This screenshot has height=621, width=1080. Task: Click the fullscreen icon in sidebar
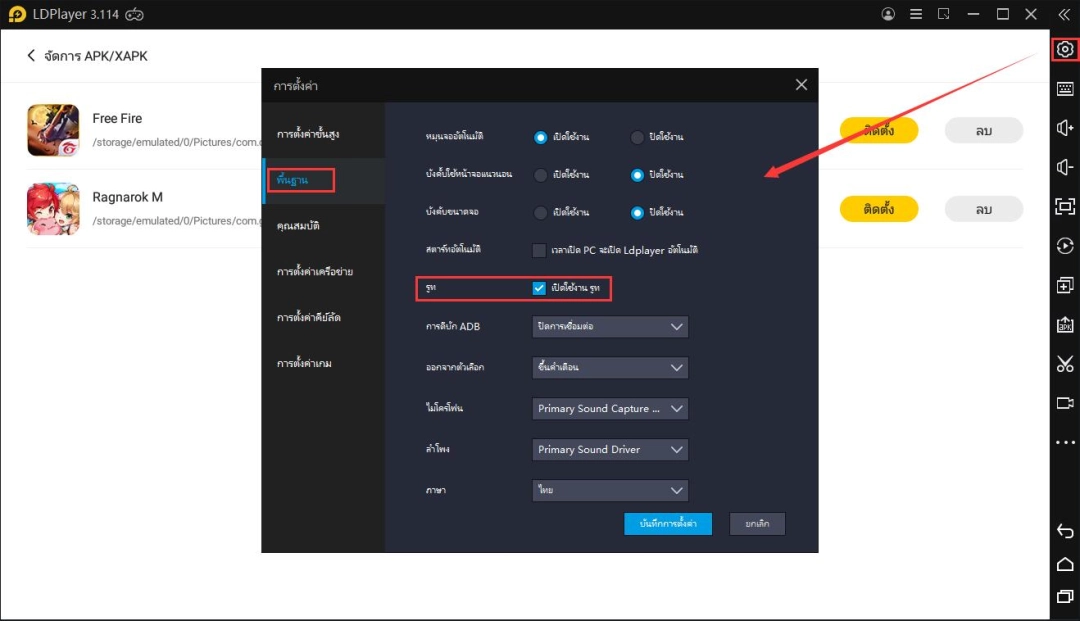1065,207
